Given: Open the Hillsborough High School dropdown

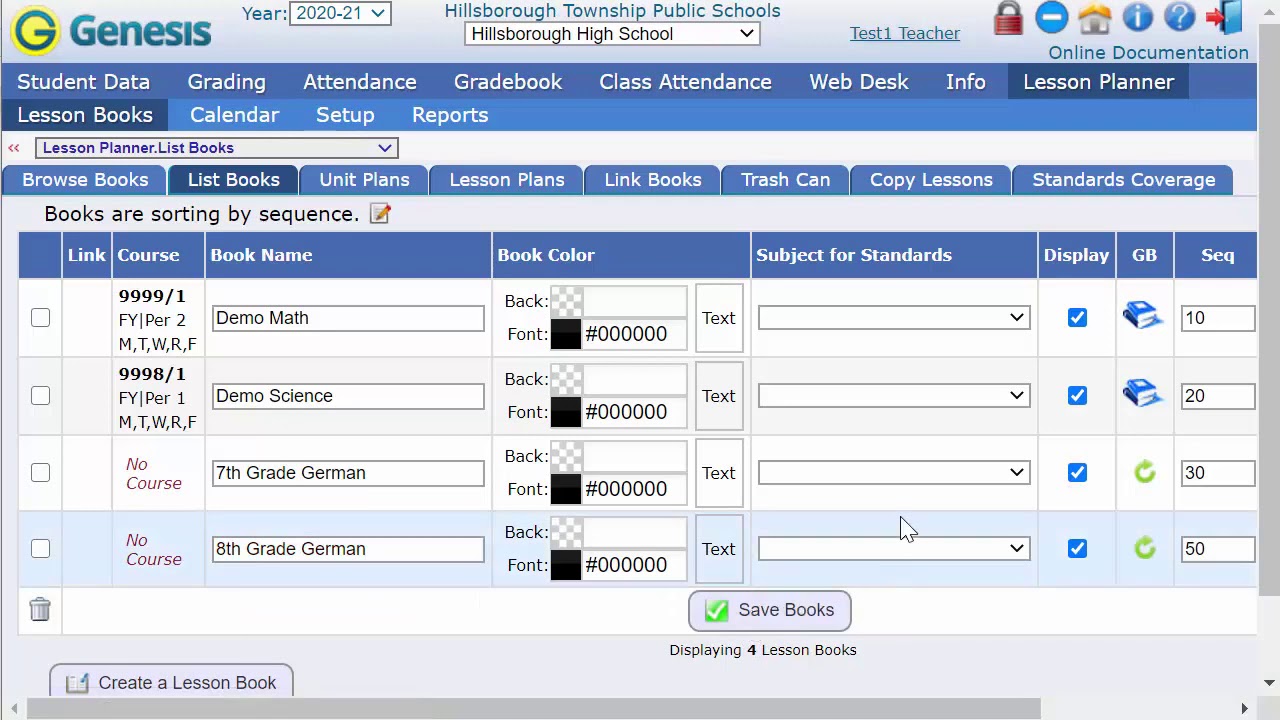Looking at the screenshot, I should click(x=612, y=34).
